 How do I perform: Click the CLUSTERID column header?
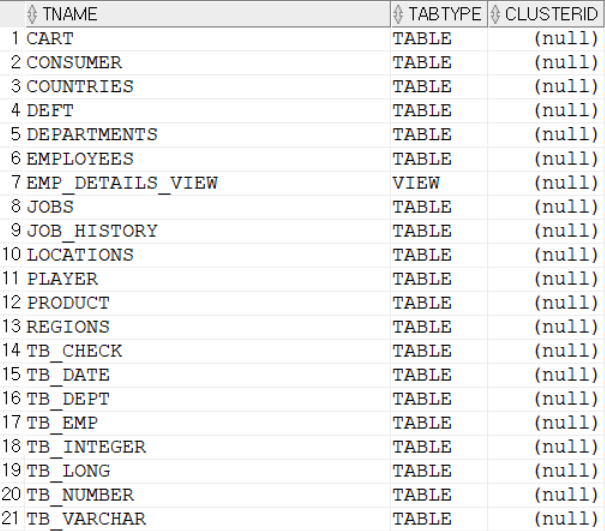[546, 14]
